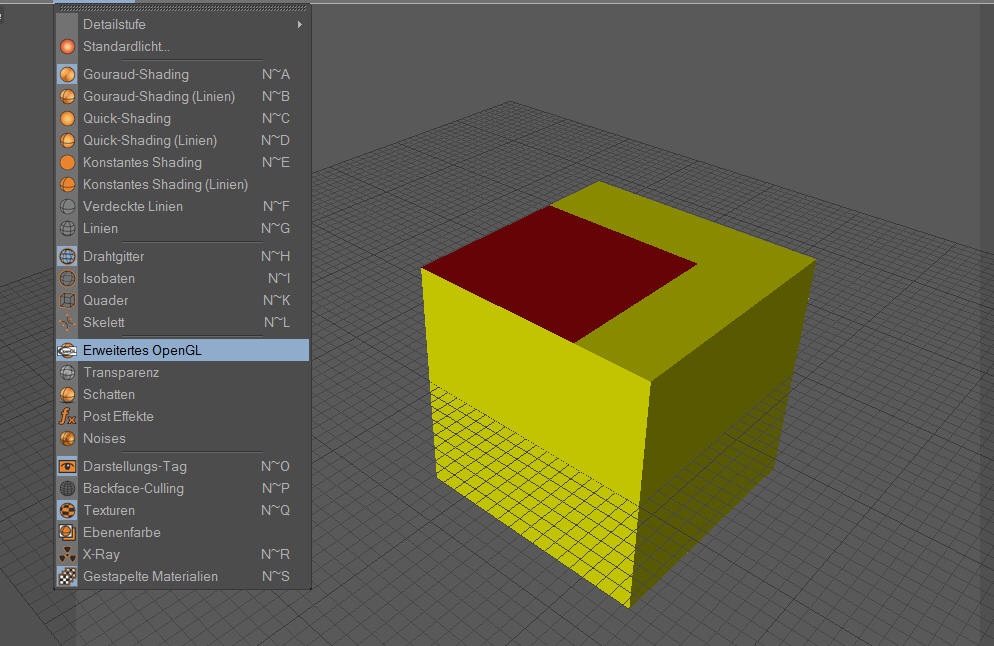994x646 pixels.
Task: Choose Quader display style
Action: pos(183,300)
